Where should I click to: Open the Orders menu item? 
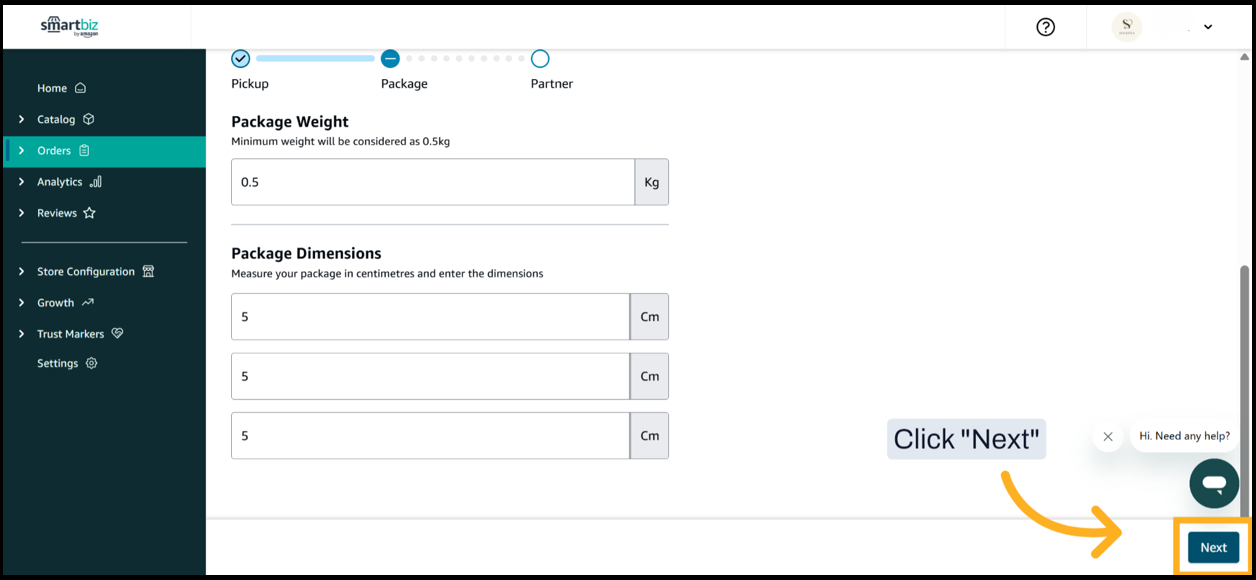coord(54,151)
